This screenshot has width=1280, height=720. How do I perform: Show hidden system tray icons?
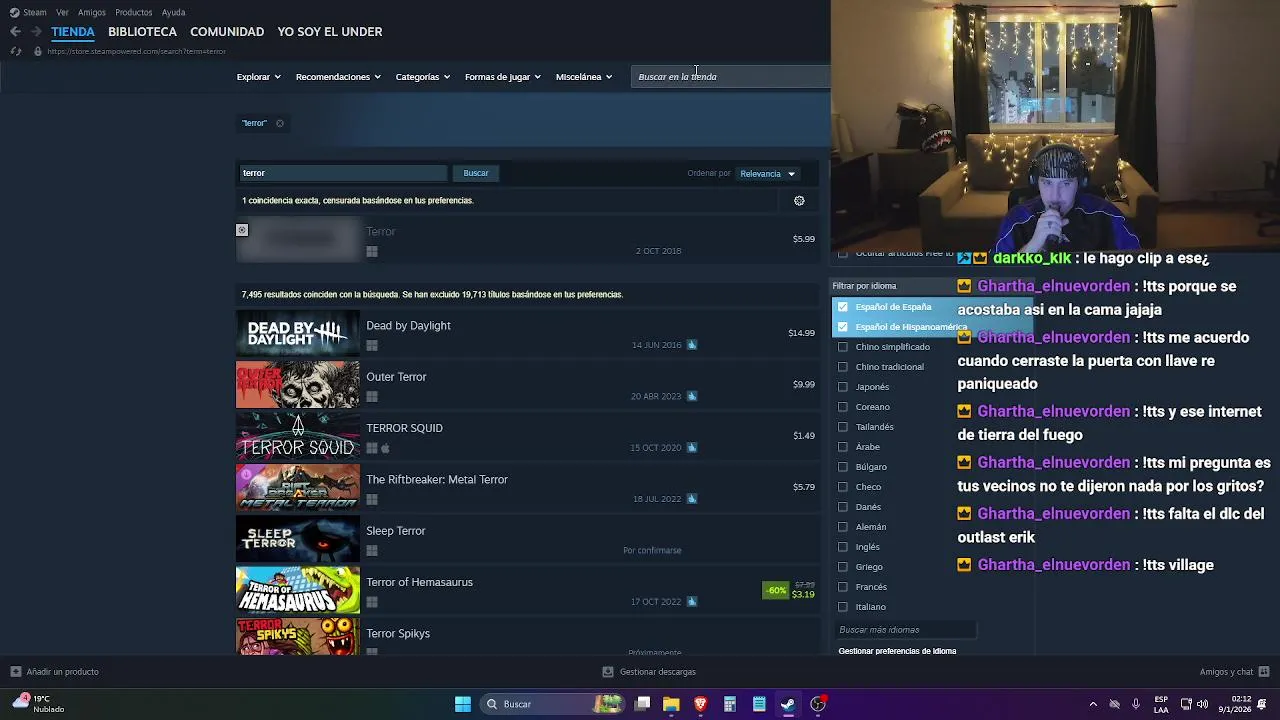click(1093, 704)
